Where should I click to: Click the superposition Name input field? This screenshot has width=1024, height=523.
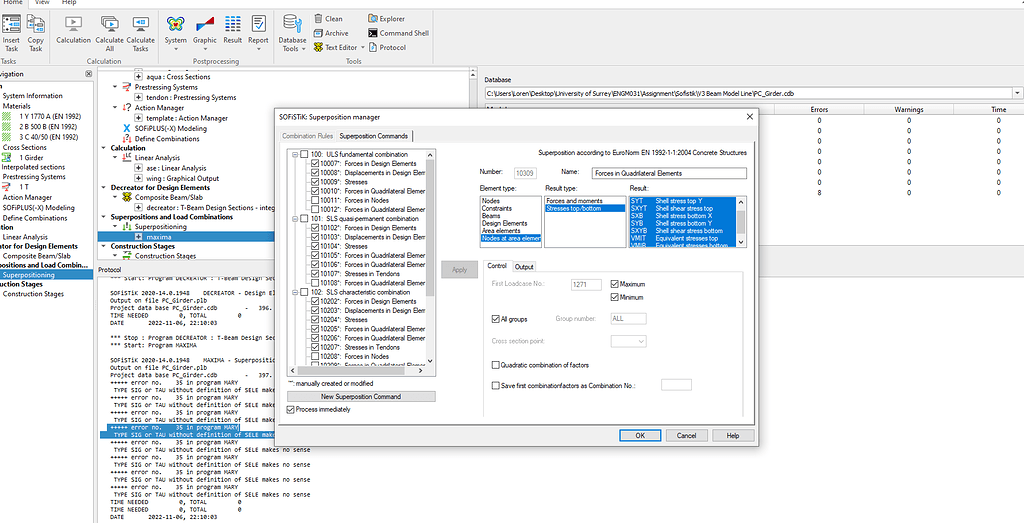pos(668,173)
